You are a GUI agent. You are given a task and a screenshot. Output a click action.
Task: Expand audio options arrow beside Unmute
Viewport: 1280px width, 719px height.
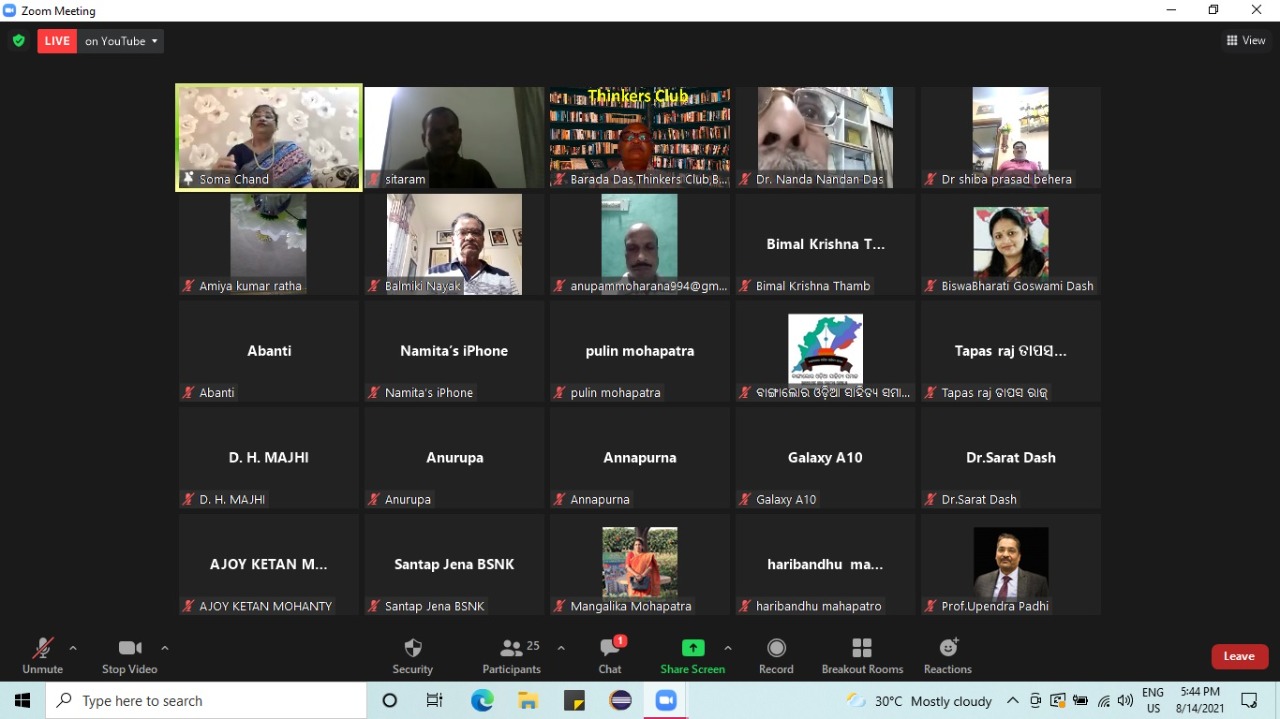[x=73, y=648]
